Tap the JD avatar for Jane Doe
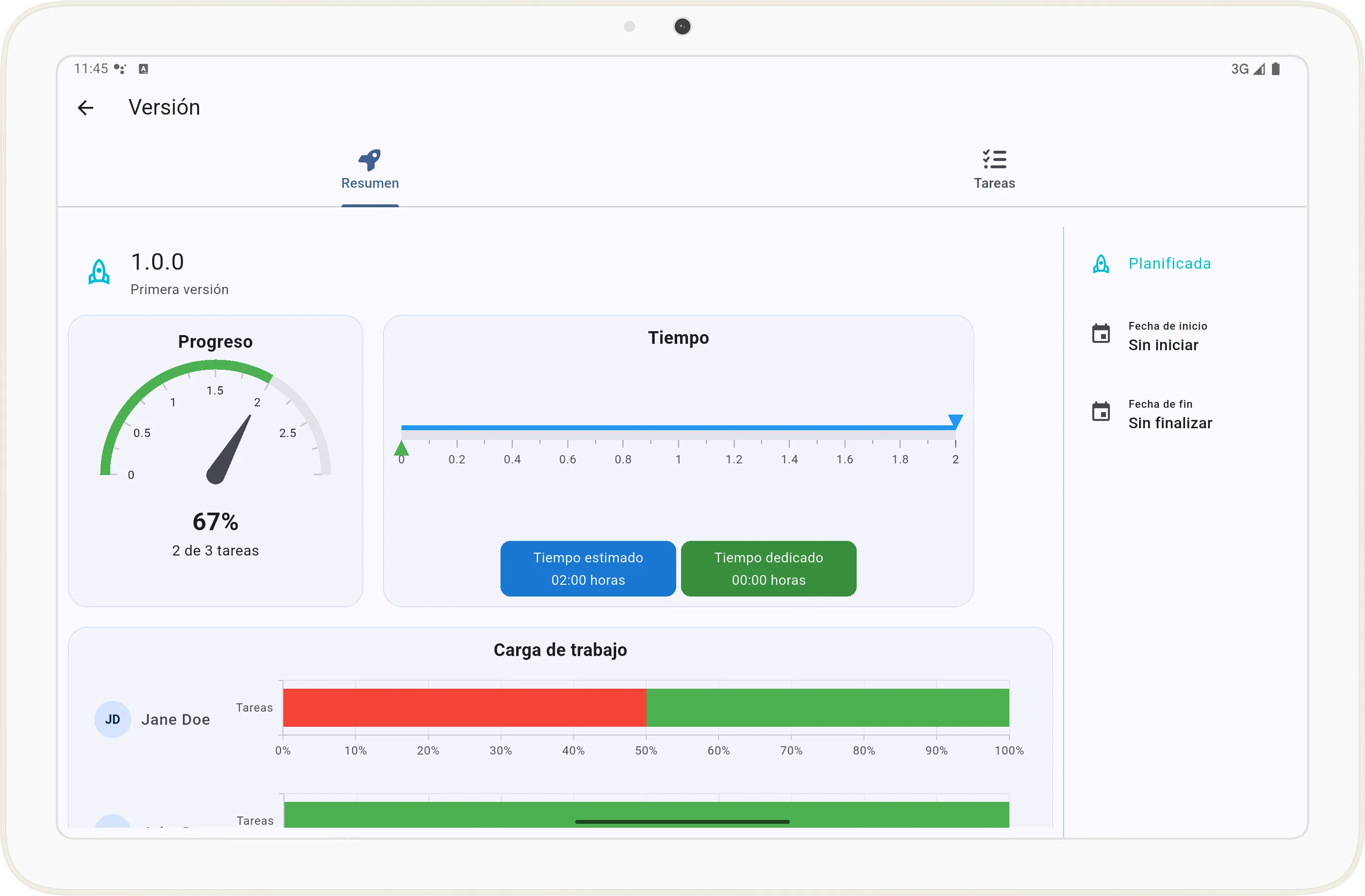This screenshot has height=896, width=1365. 112,719
